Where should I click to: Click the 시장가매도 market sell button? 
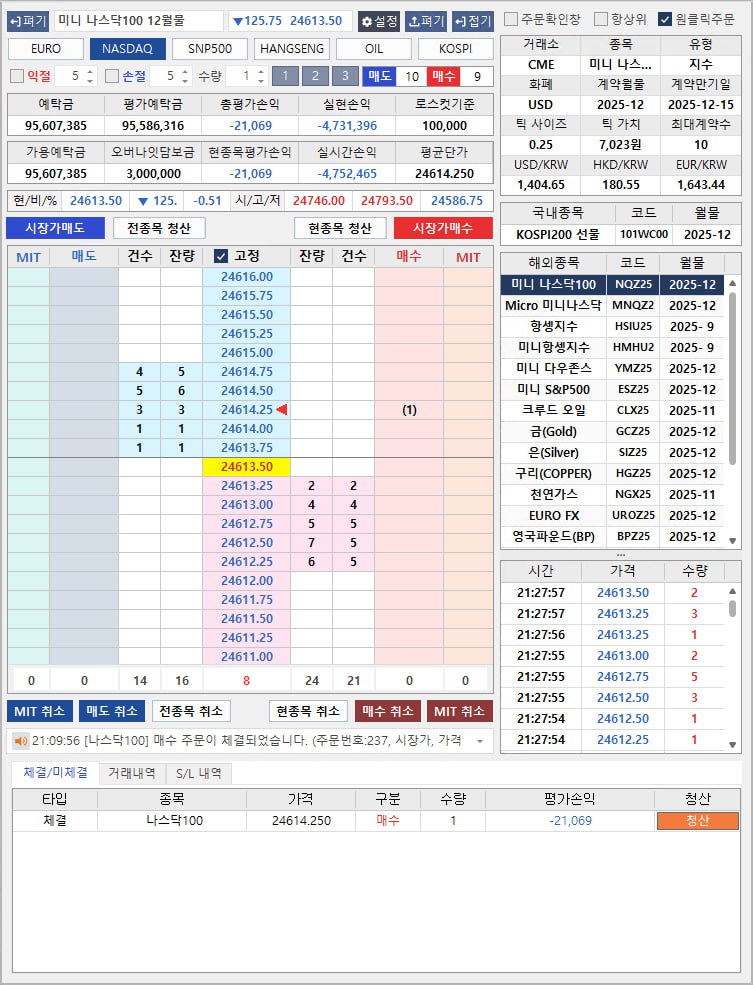pos(55,228)
